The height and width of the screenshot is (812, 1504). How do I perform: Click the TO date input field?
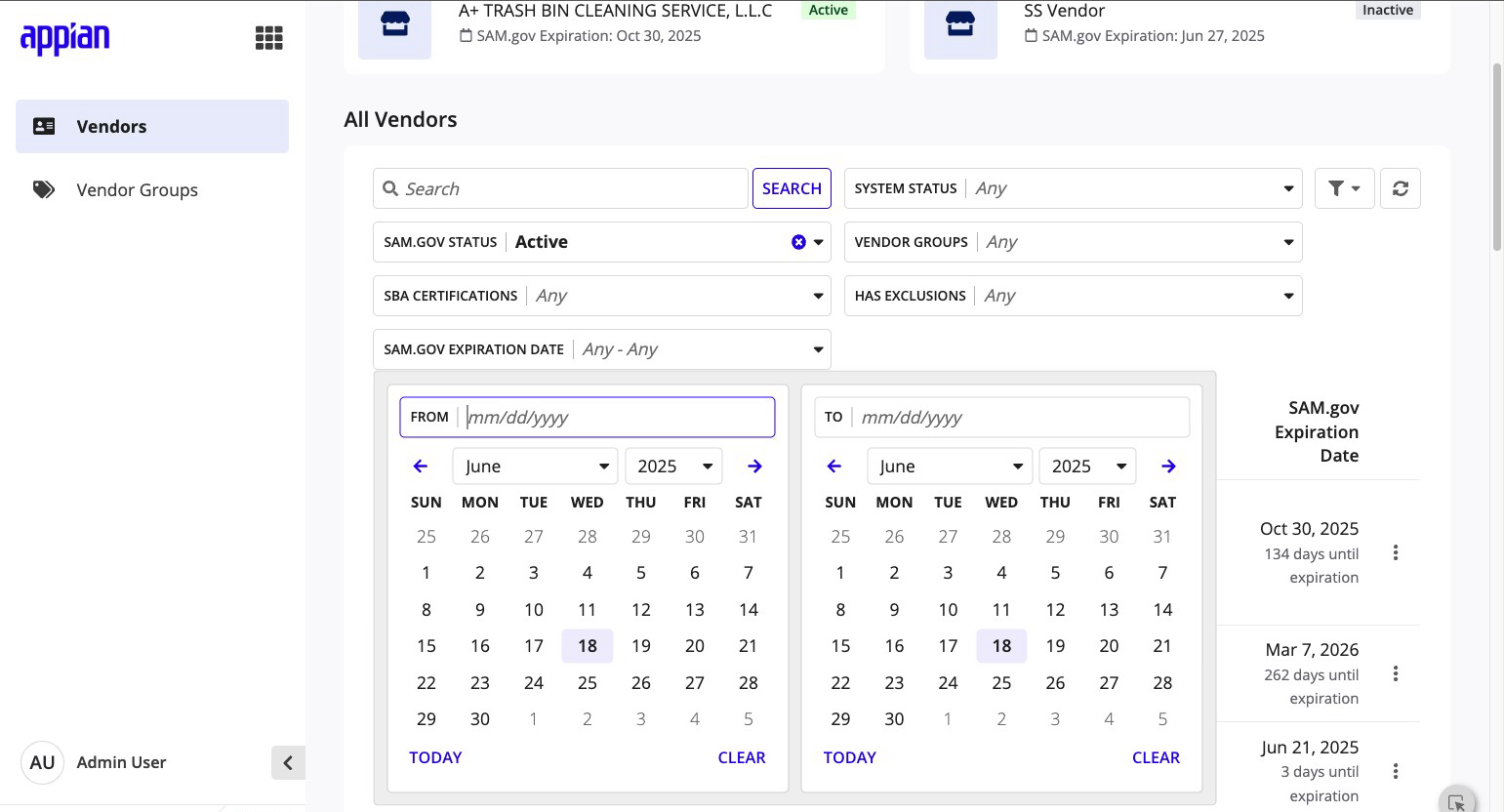click(1001, 417)
